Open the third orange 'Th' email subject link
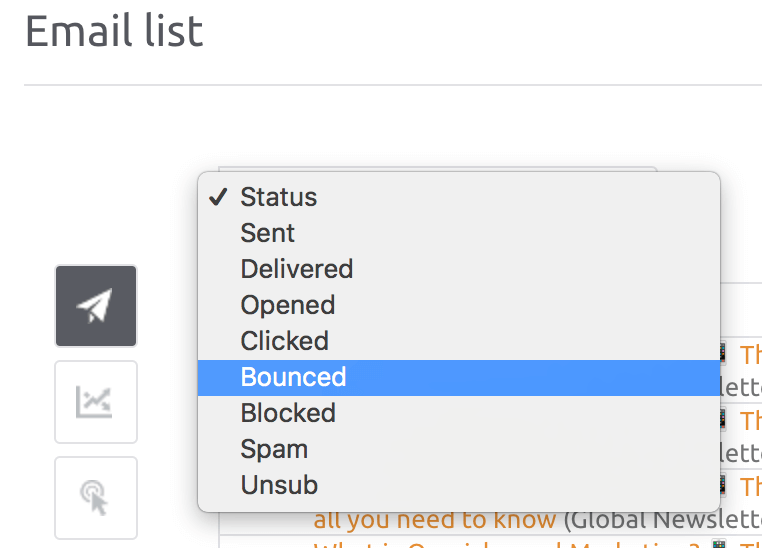Image resolution: width=762 pixels, height=548 pixels. tap(750, 486)
